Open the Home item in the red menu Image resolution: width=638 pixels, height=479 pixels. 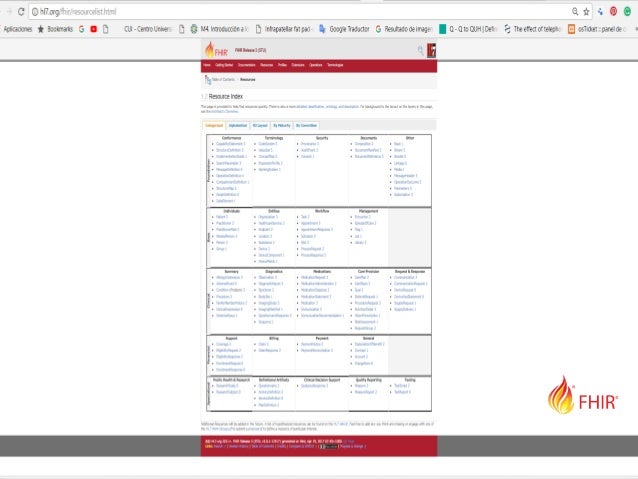pyautogui.click(x=207, y=65)
